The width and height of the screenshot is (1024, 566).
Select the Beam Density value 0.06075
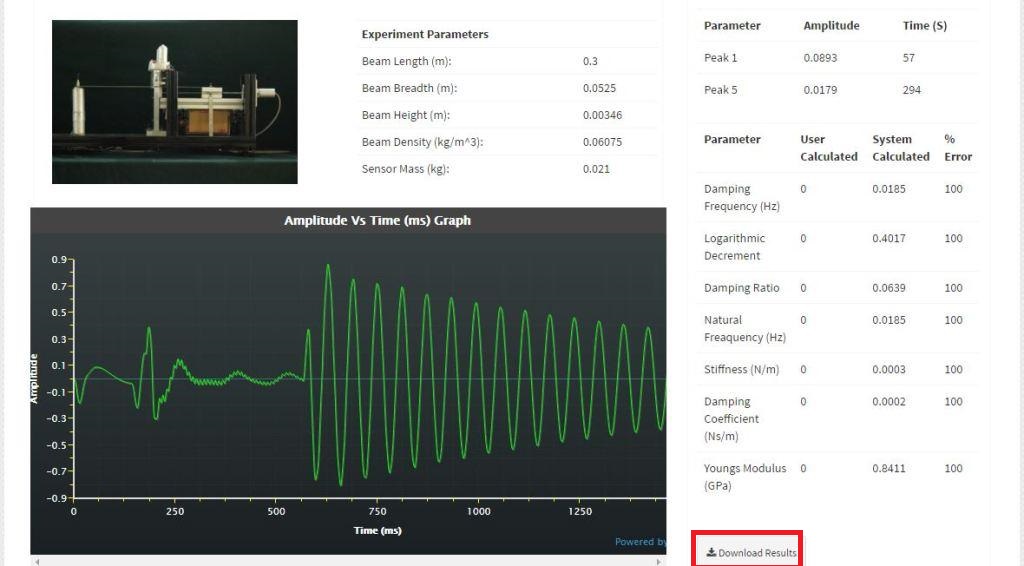pos(602,142)
